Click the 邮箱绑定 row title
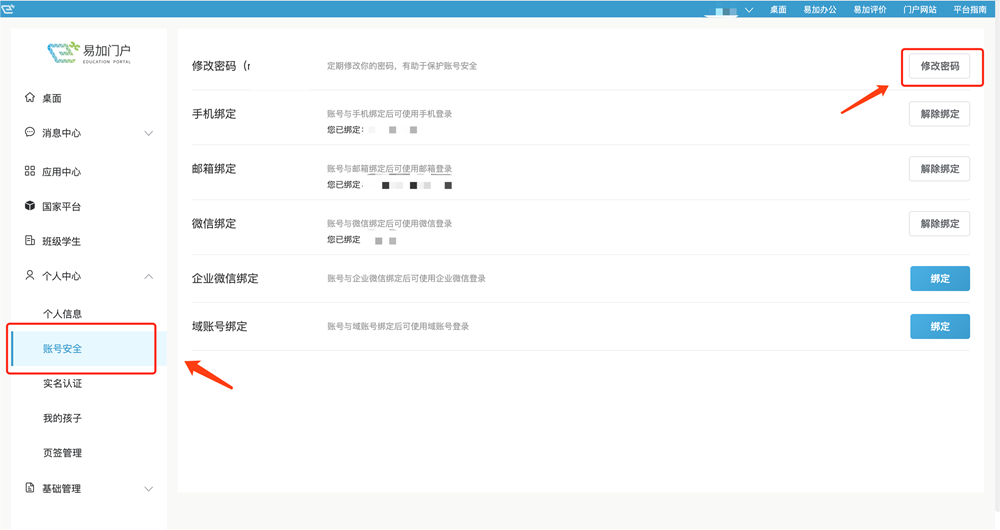This screenshot has height=530, width=1000. 214,169
